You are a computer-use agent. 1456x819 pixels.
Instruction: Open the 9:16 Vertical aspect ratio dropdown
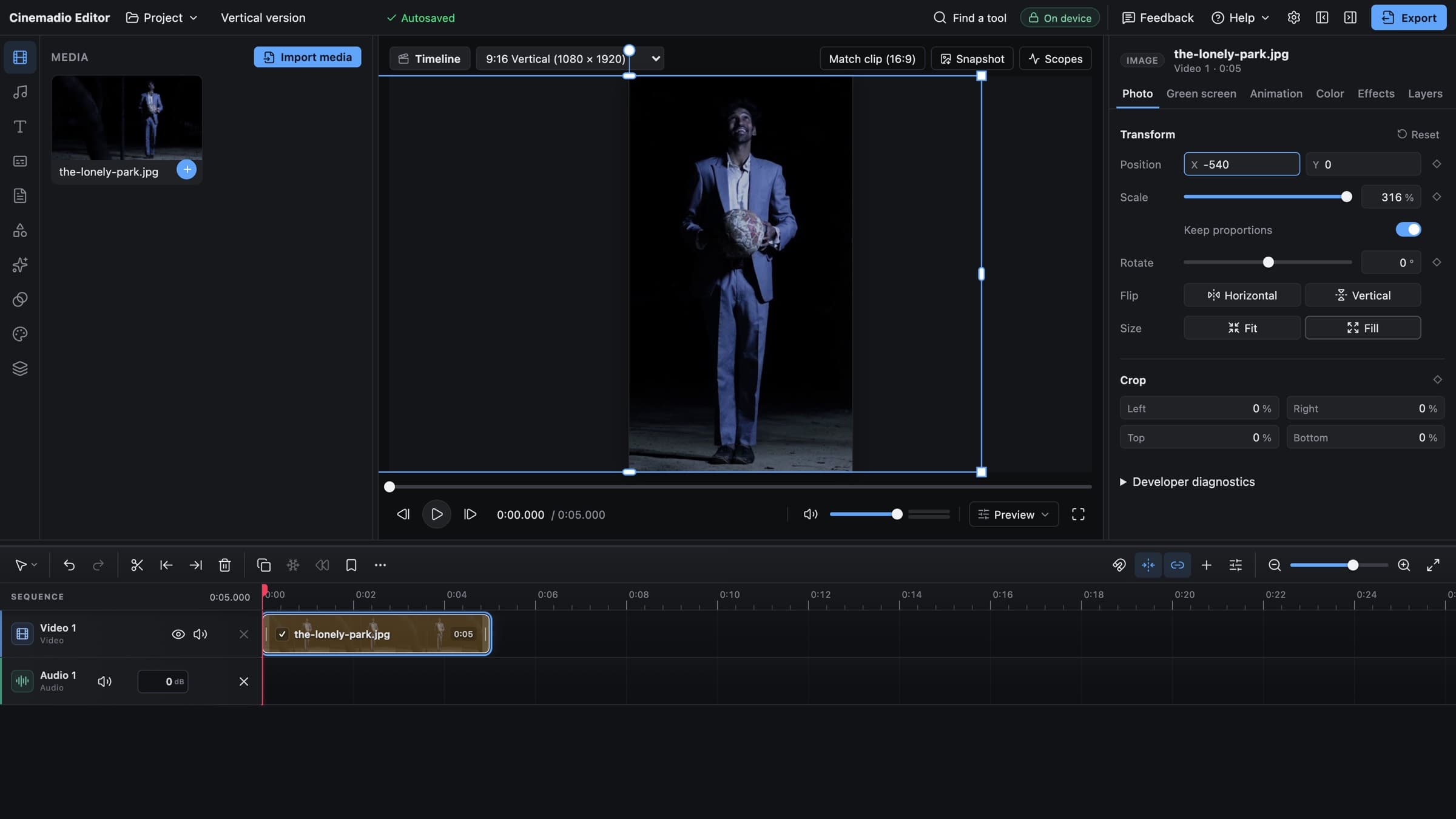[x=570, y=59]
